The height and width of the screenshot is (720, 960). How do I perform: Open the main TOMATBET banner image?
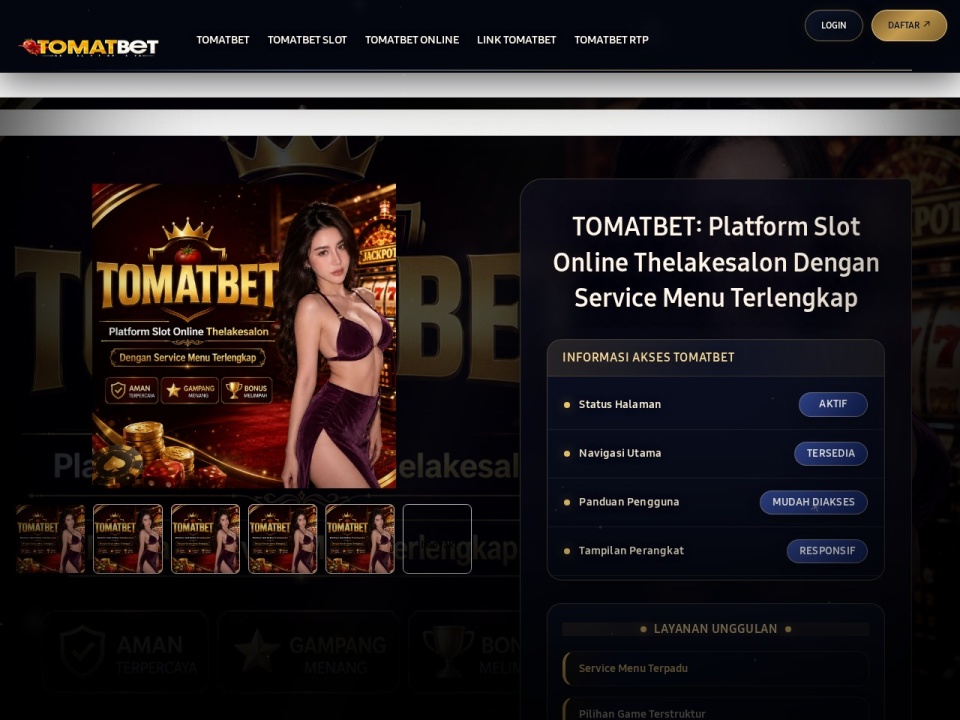(x=244, y=336)
